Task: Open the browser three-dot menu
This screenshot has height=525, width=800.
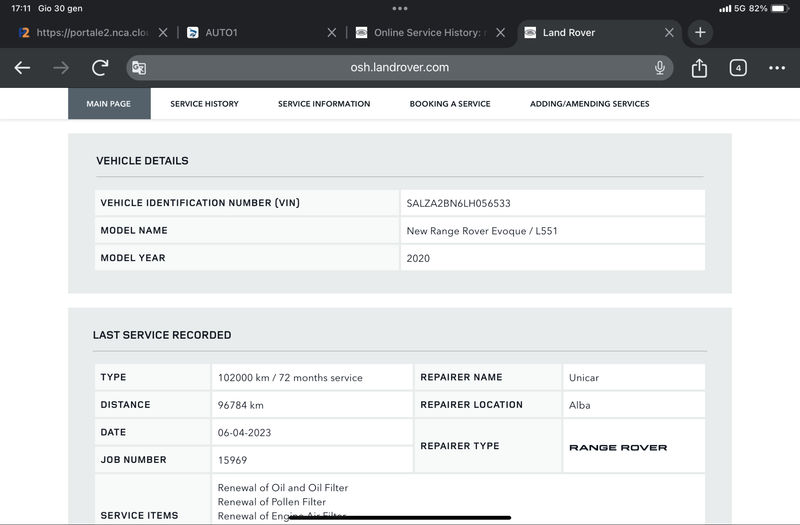Action: point(777,67)
